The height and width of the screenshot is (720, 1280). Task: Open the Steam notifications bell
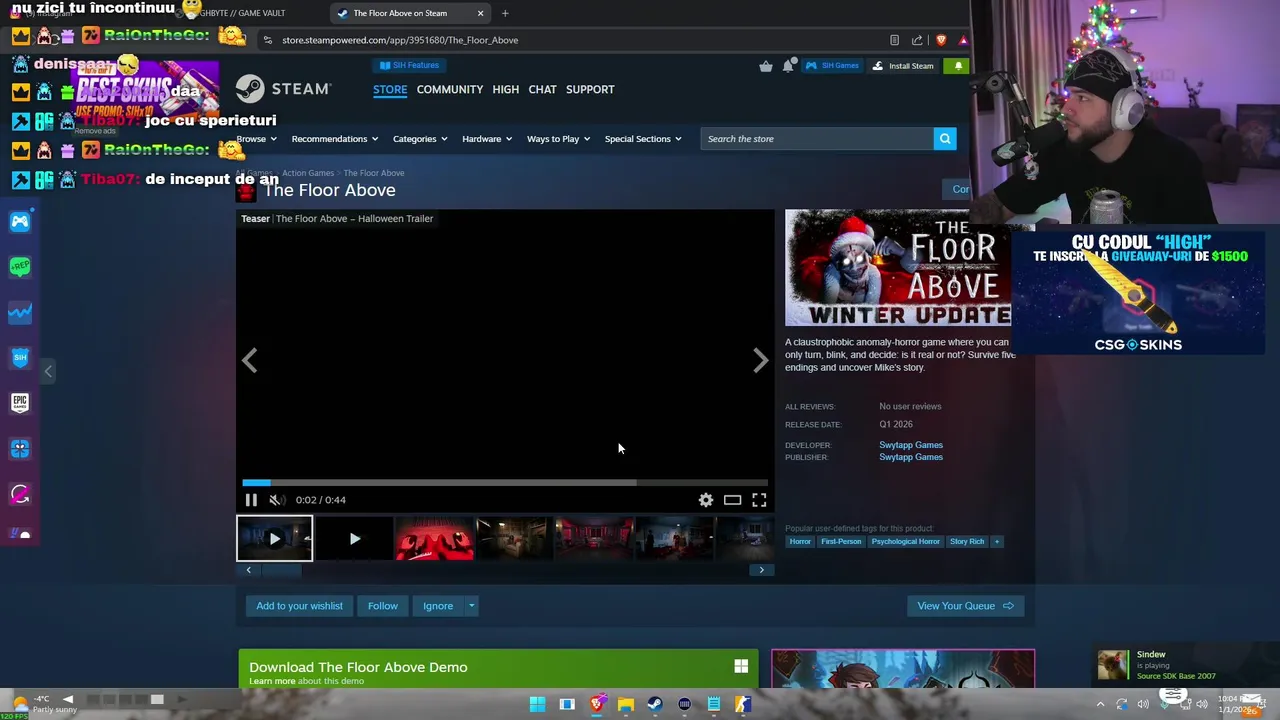point(788,66)
